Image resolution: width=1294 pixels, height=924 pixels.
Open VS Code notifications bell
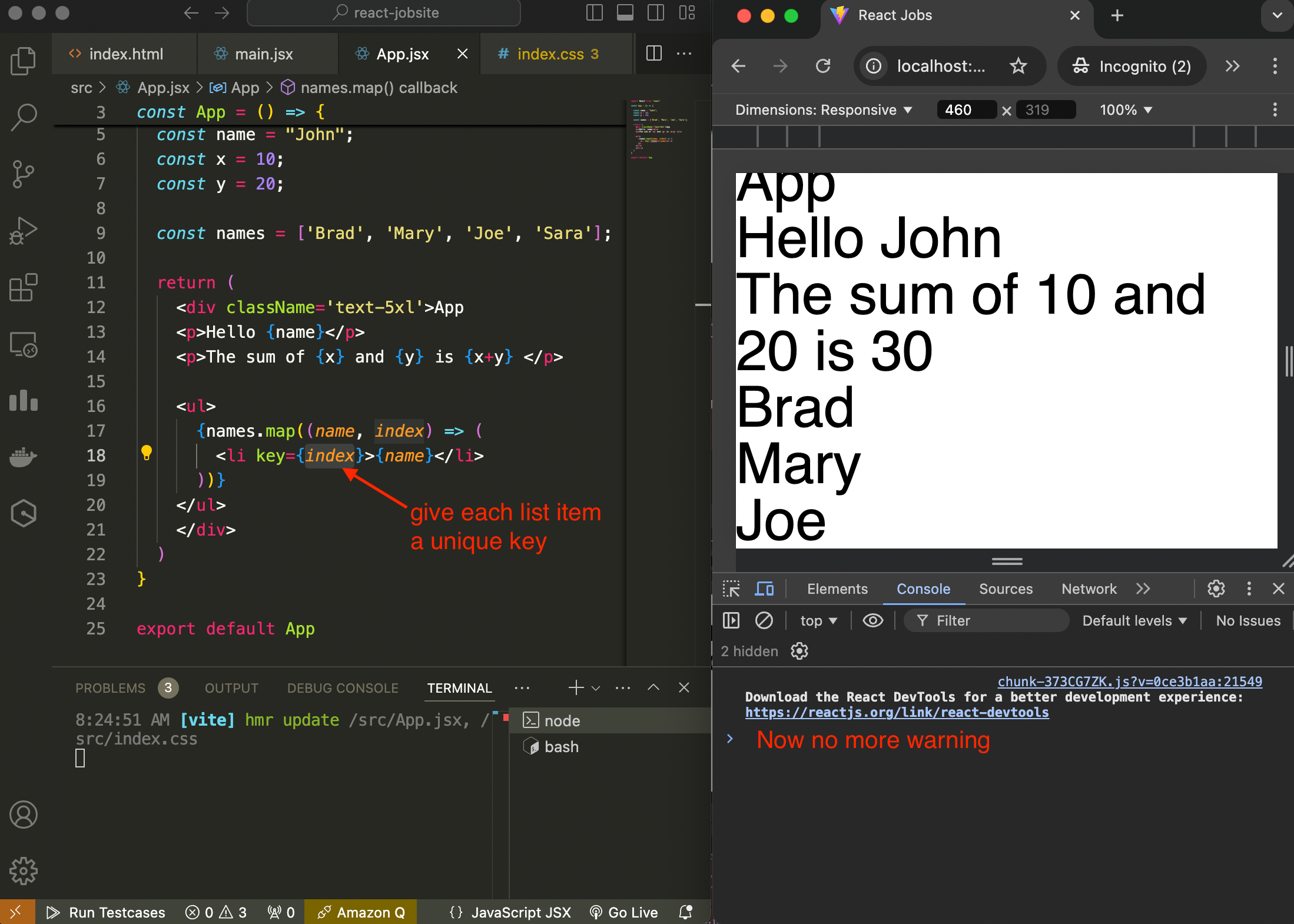tap(686, 912)
